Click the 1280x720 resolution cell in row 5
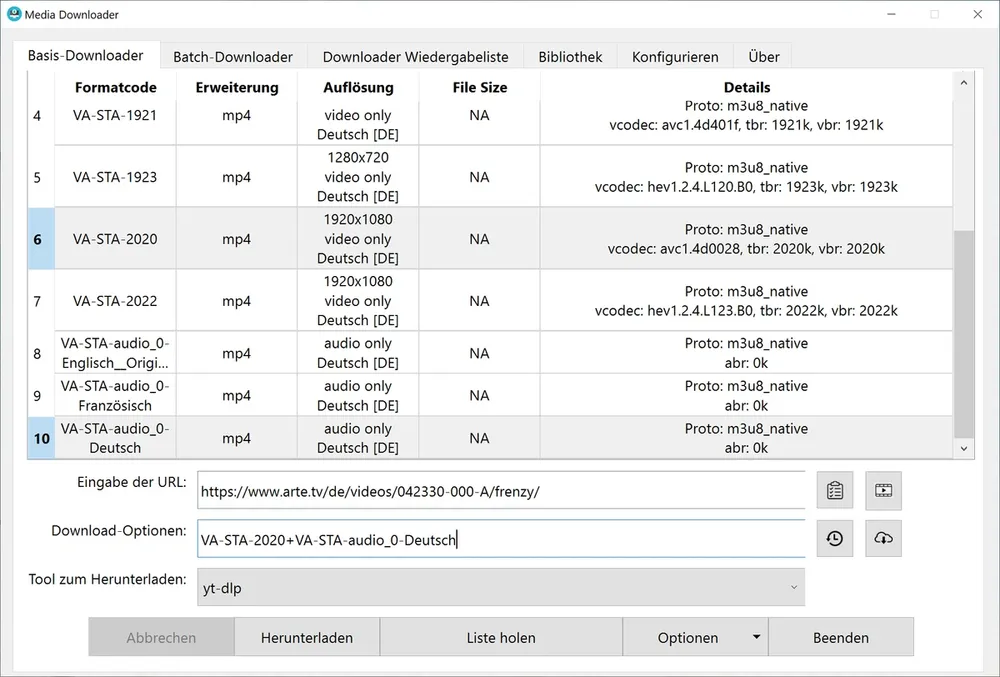1000x677 pixels. coord(358,177)
